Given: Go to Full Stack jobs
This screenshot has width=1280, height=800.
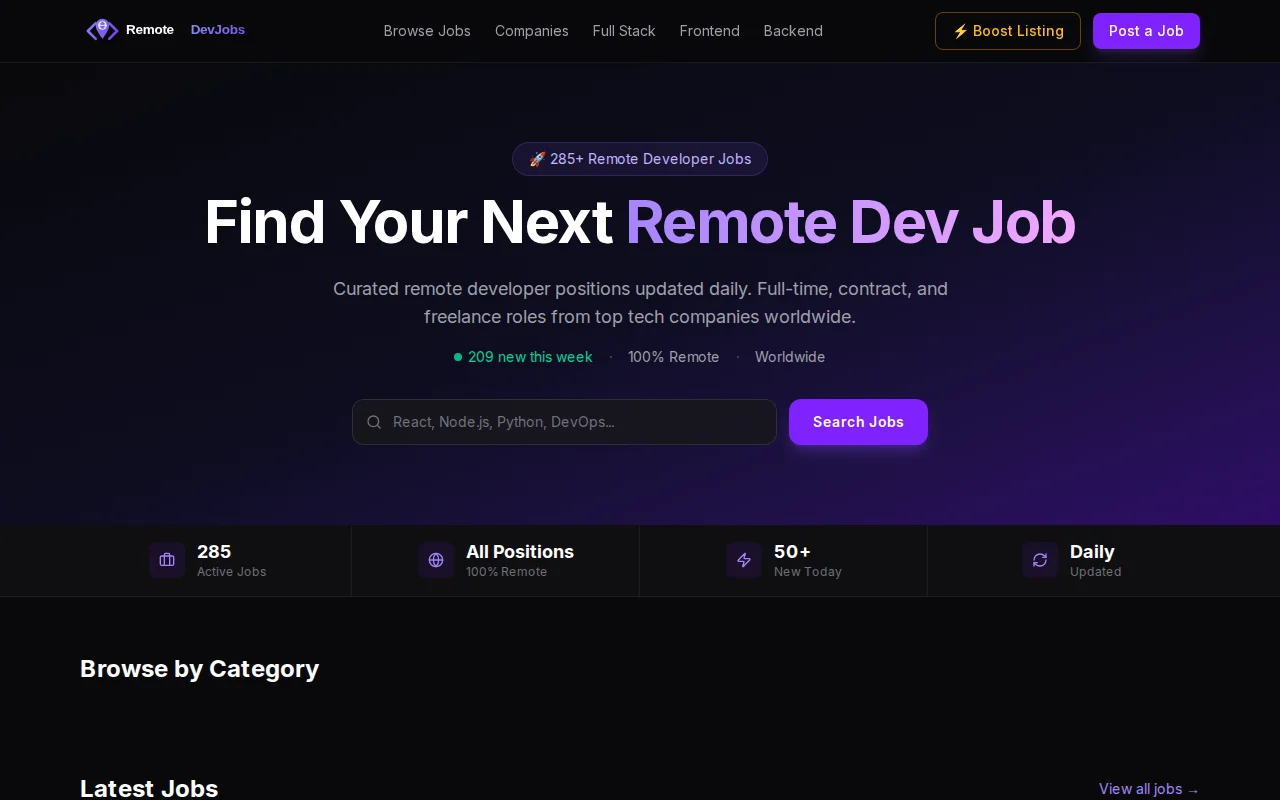Looking at the screenshot, I should coord(624,31).
